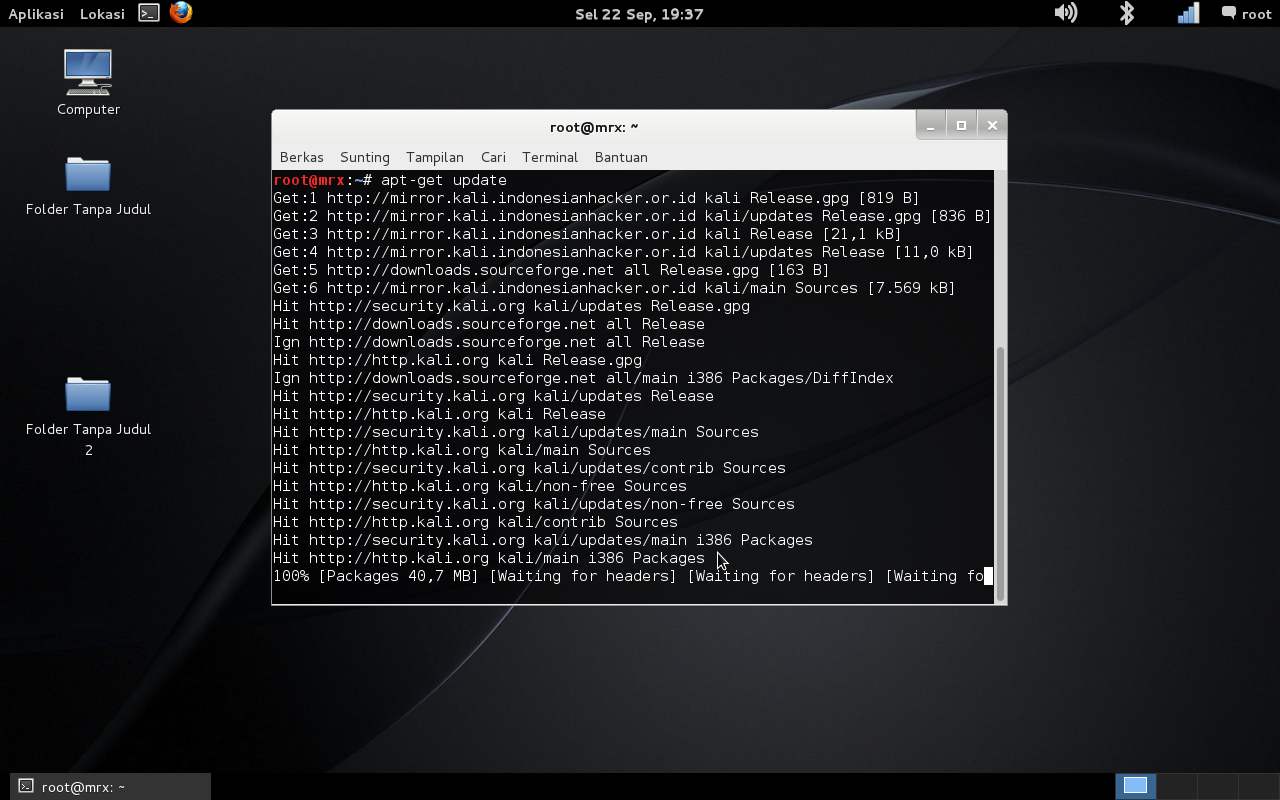Click 'Hit http.kali.org kali Release.gpg' line
The image size is (1280, 800).
click(x=457, y=360)
